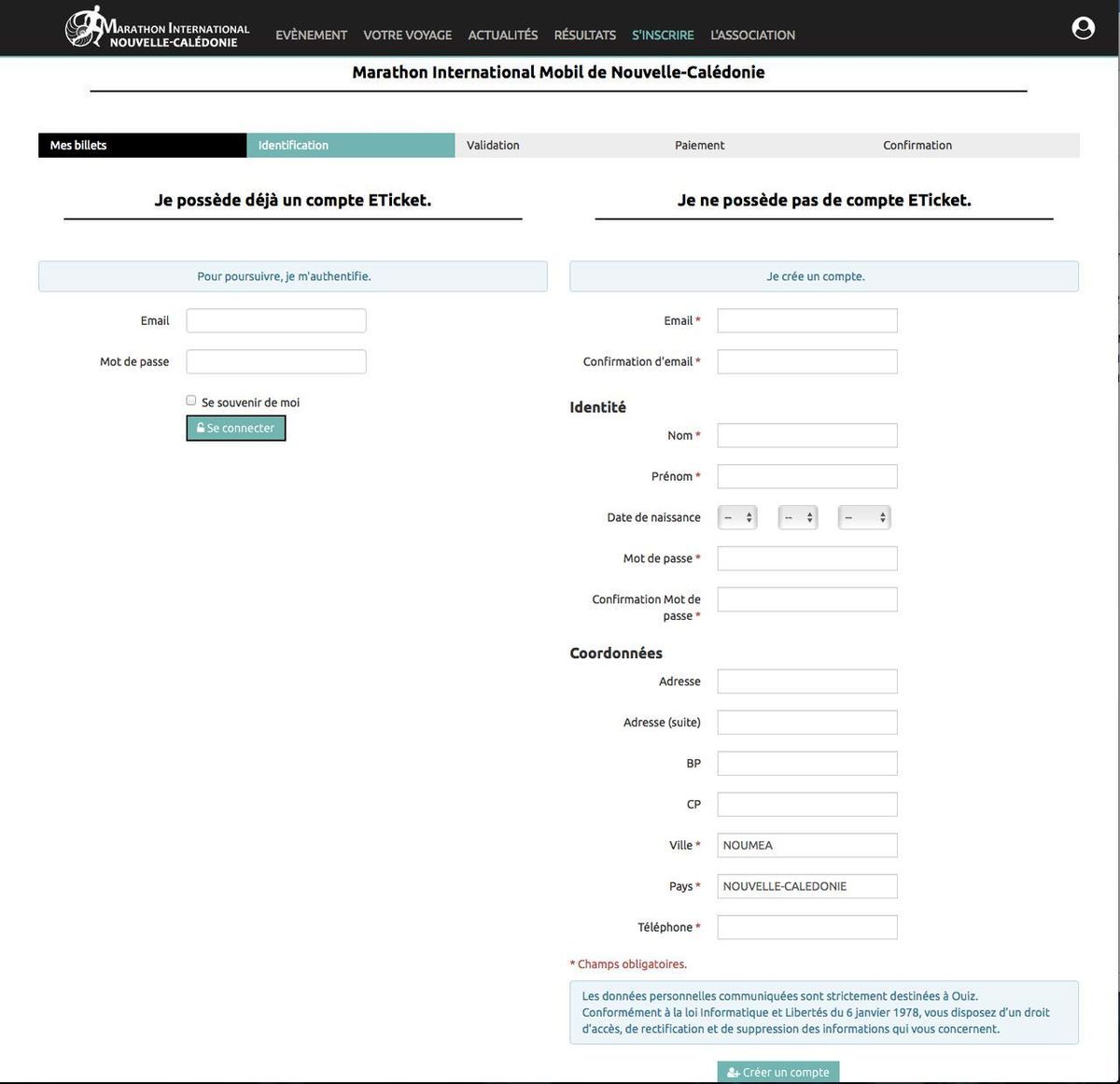This screenshot has height=1084, width=1120.
Task: Click the Marathon International logo
Action: (157, 28)
